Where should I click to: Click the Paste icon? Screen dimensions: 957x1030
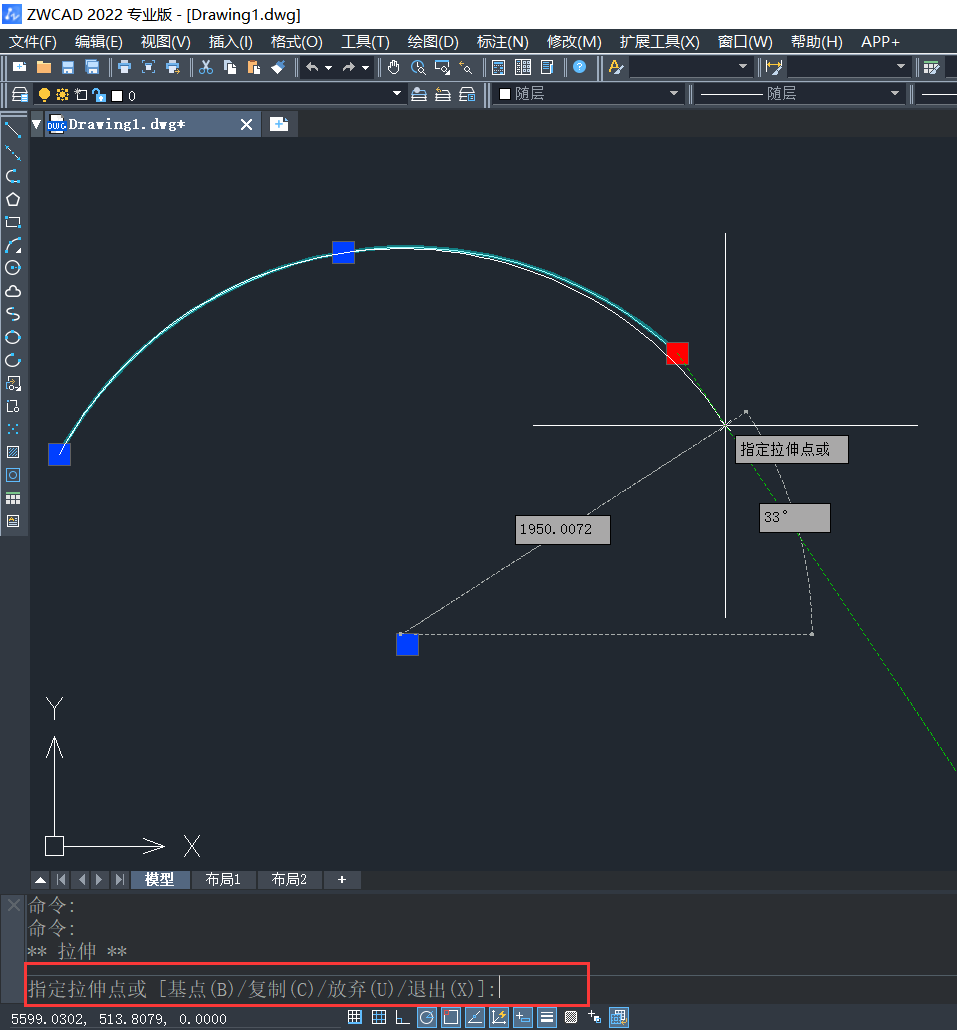click(254, 67)
